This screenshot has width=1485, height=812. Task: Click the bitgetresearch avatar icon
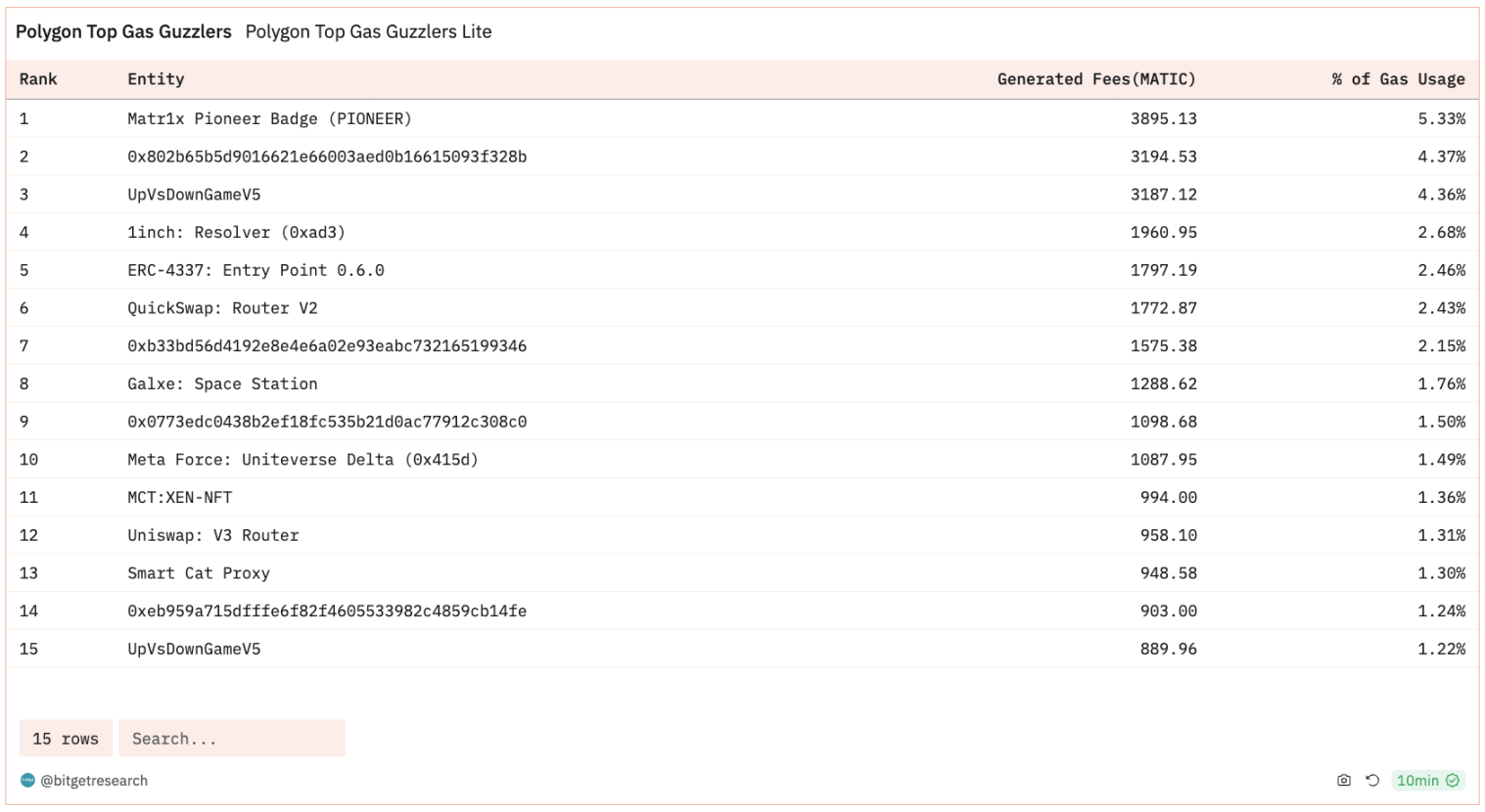(x=27, y=781)
